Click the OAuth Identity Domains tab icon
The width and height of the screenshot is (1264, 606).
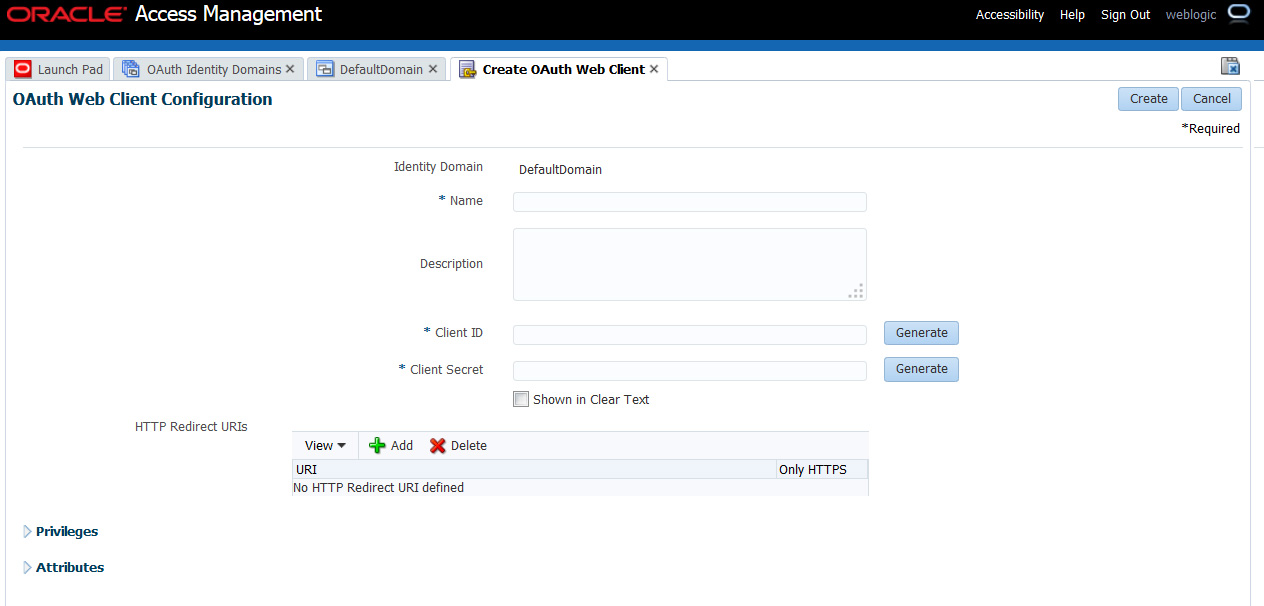(131, 69)
